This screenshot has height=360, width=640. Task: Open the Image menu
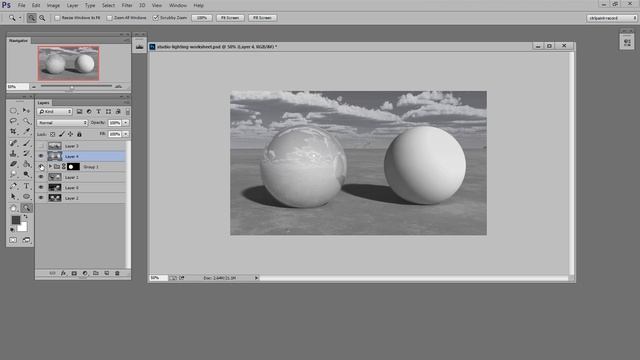pyautogui.click(x=53, y=5)
